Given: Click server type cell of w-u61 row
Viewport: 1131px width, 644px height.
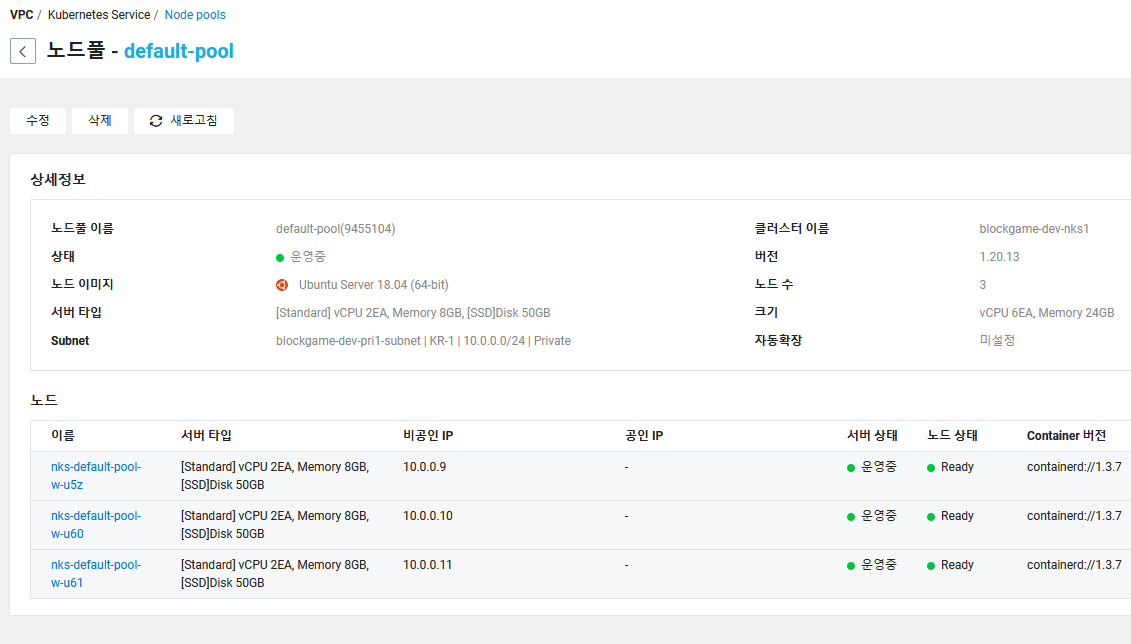Looking at the screenshot, I should [x=275, y=574].
